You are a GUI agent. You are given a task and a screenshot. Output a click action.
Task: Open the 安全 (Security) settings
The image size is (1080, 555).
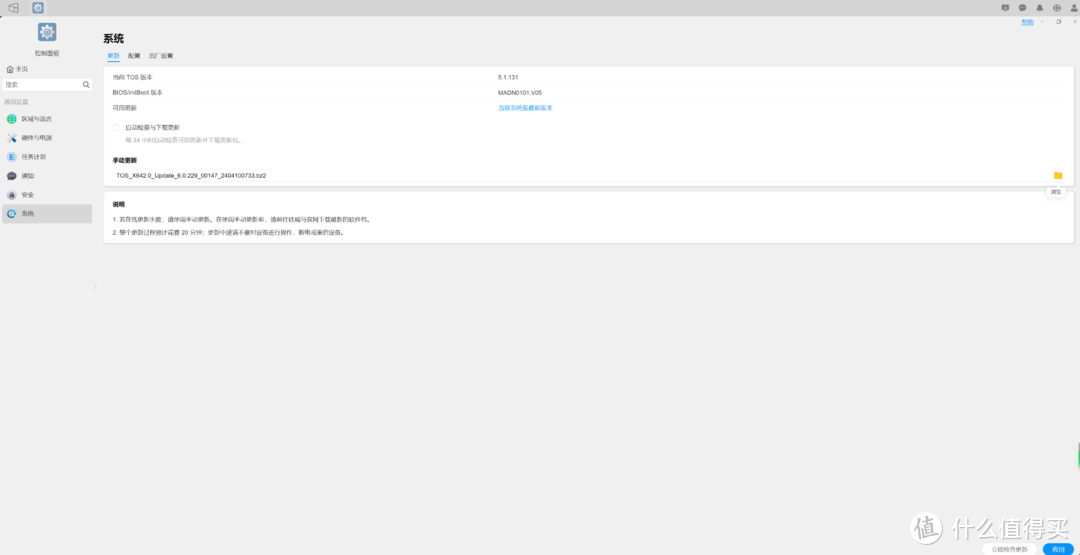coord(27,195)
